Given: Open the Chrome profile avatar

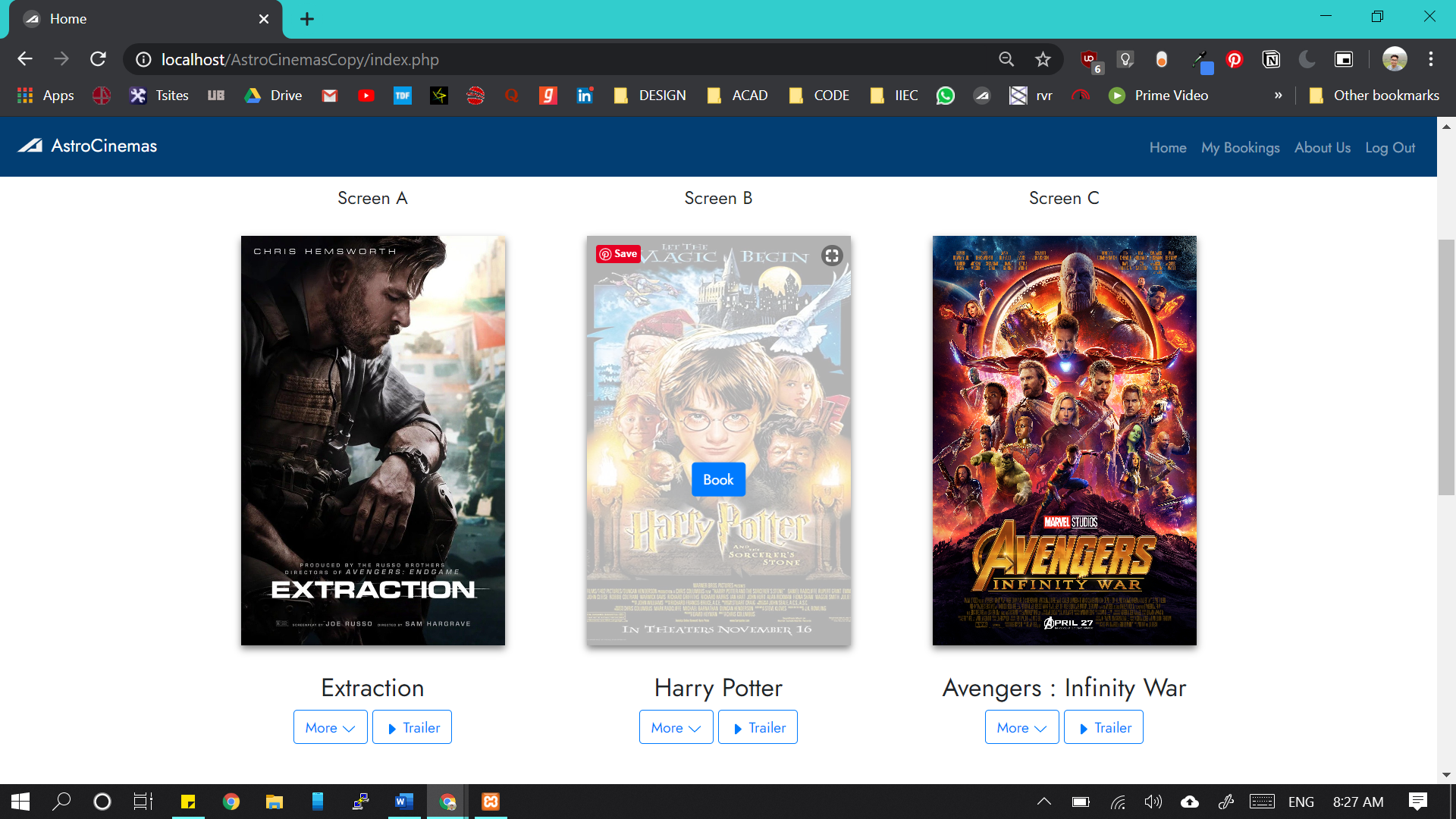Looking at the screenshot, I should click(1394, 59).
